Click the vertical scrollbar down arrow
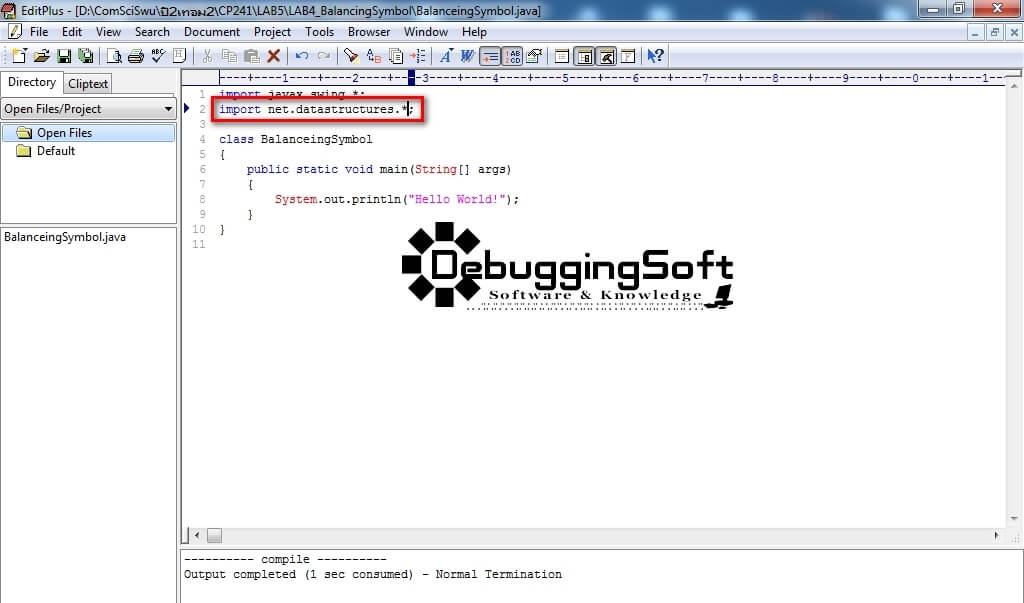 (1014, 519)
